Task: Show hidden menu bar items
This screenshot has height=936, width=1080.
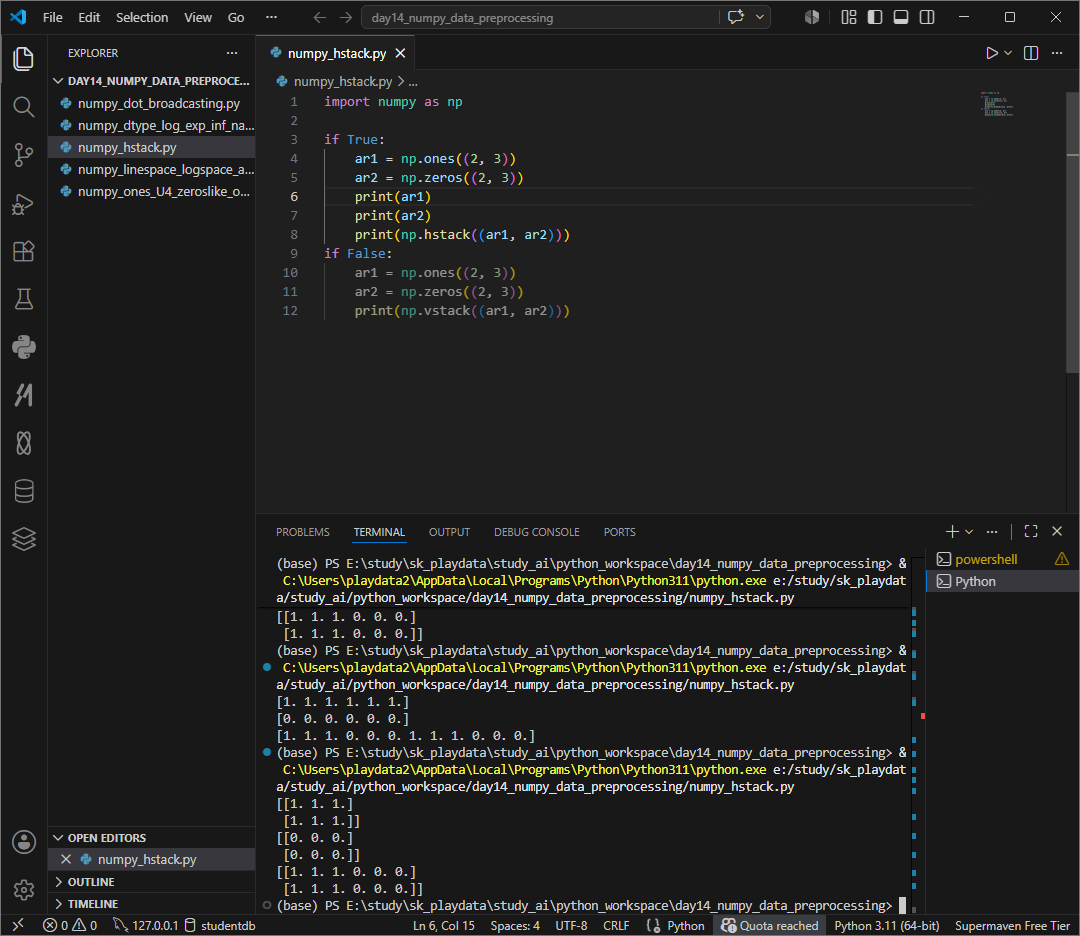Action: pos(271,17)
